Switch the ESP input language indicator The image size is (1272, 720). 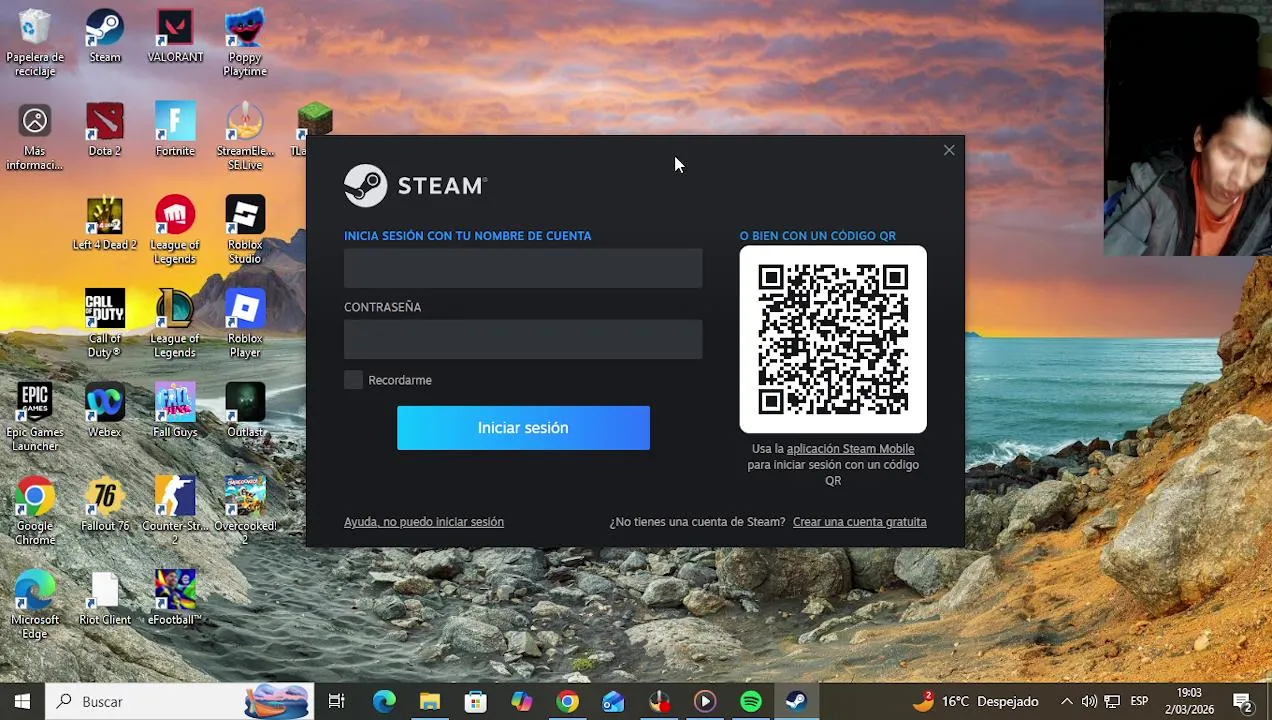pyautogui.click(x=1139, y=701)
